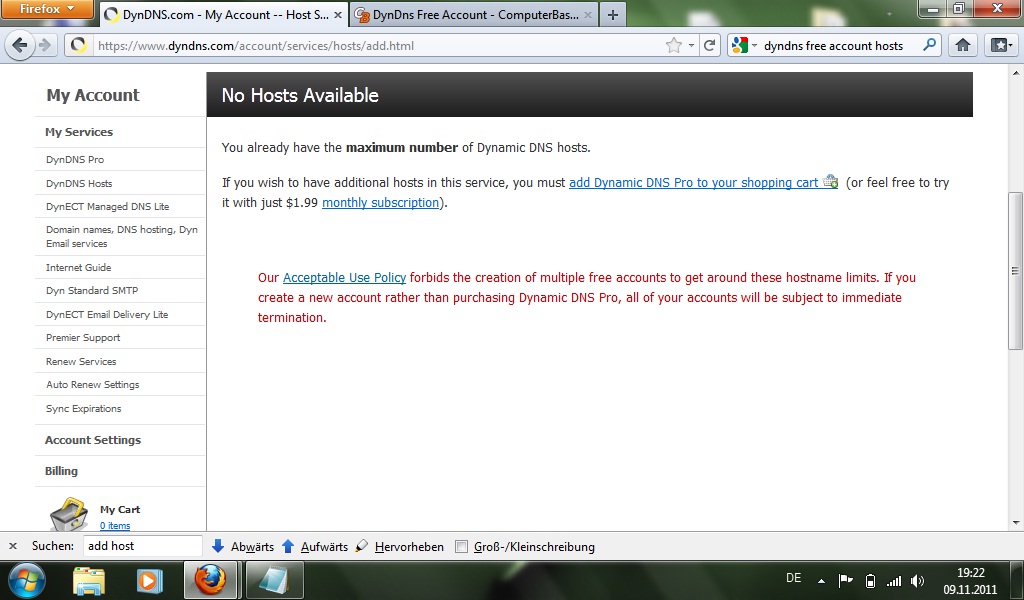Open the 0 items cart link
The image size is (1024, 600).
point(115,526)
